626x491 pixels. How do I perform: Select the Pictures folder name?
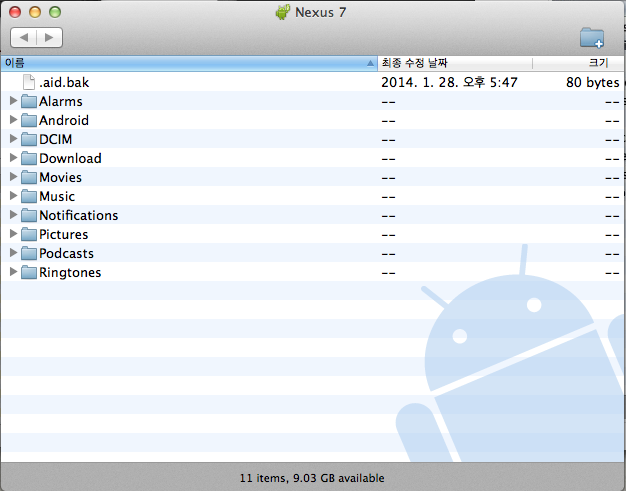click(63, 234)
